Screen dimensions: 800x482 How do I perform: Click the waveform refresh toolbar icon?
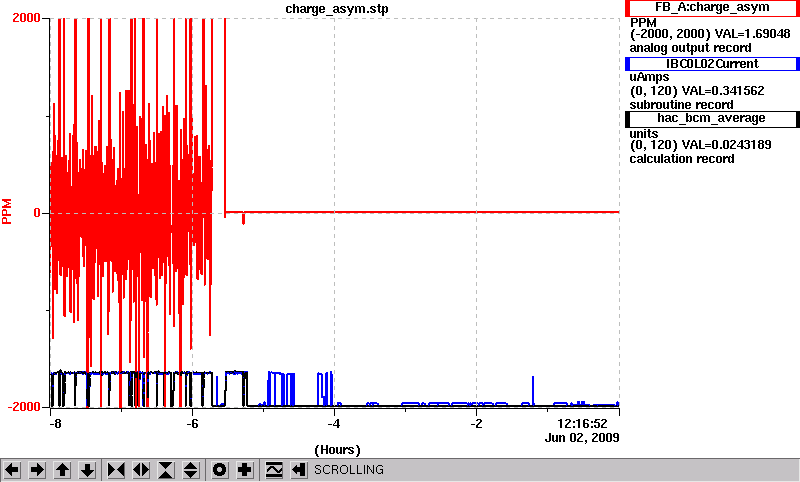point(274,470)
